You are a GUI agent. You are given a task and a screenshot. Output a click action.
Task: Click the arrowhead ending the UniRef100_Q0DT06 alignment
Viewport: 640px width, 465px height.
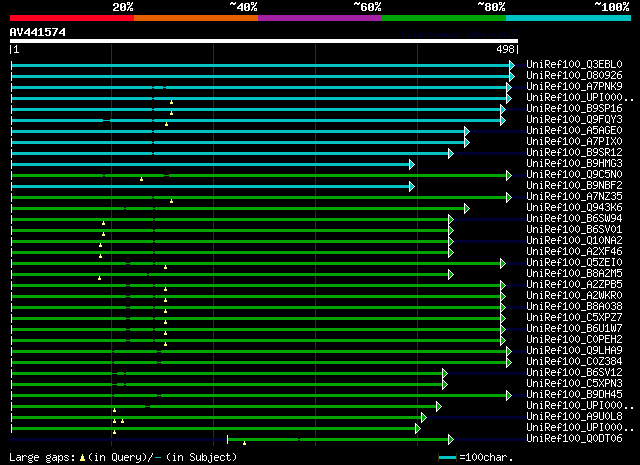tap(451, 440)
